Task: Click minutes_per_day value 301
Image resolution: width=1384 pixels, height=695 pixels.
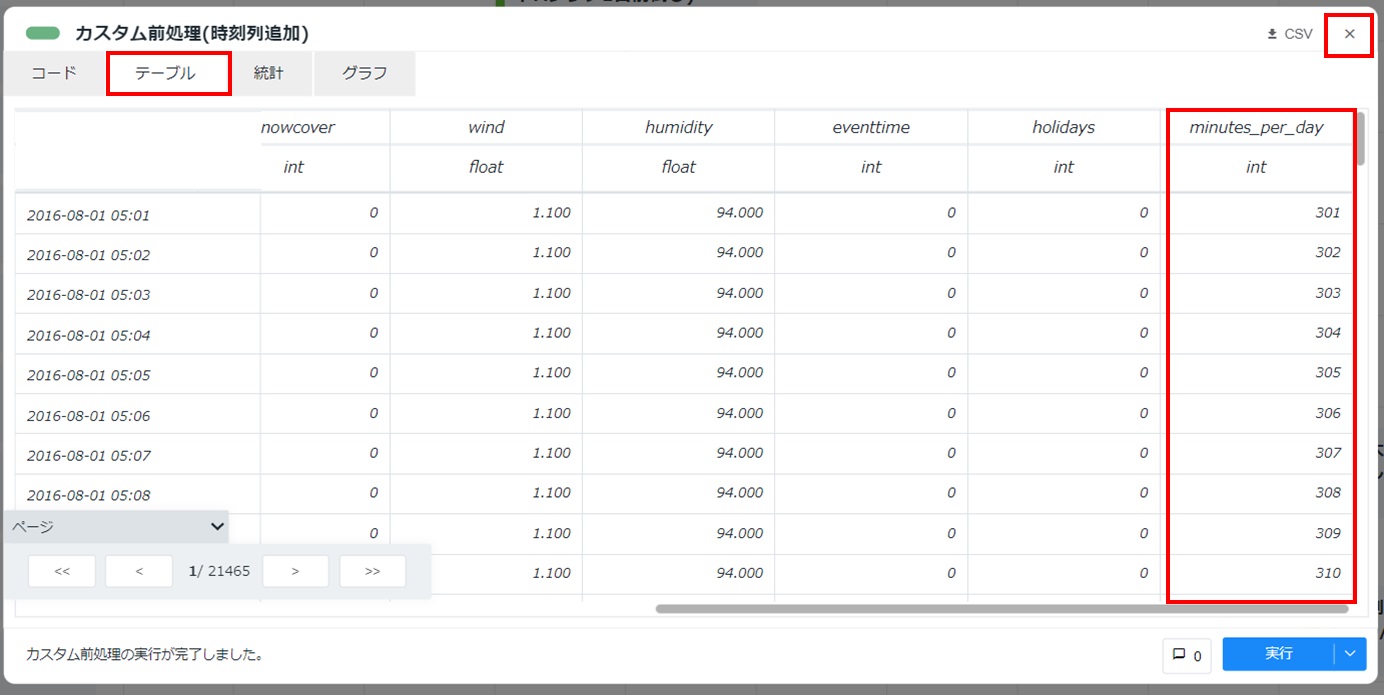Action: (1328, 213)
